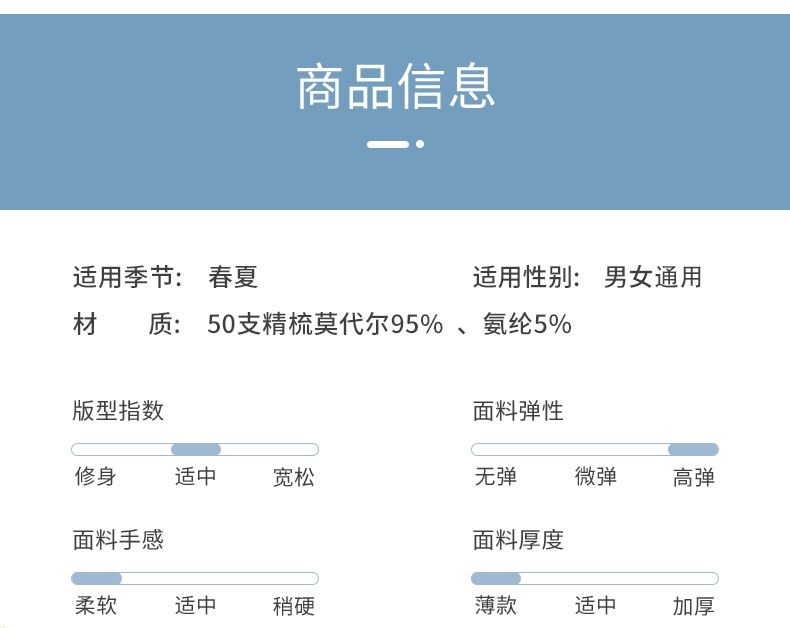Click the white dash decoration under the title
Image resolution: width=790 pixels, height=628 pixels.
coord(388,144)
